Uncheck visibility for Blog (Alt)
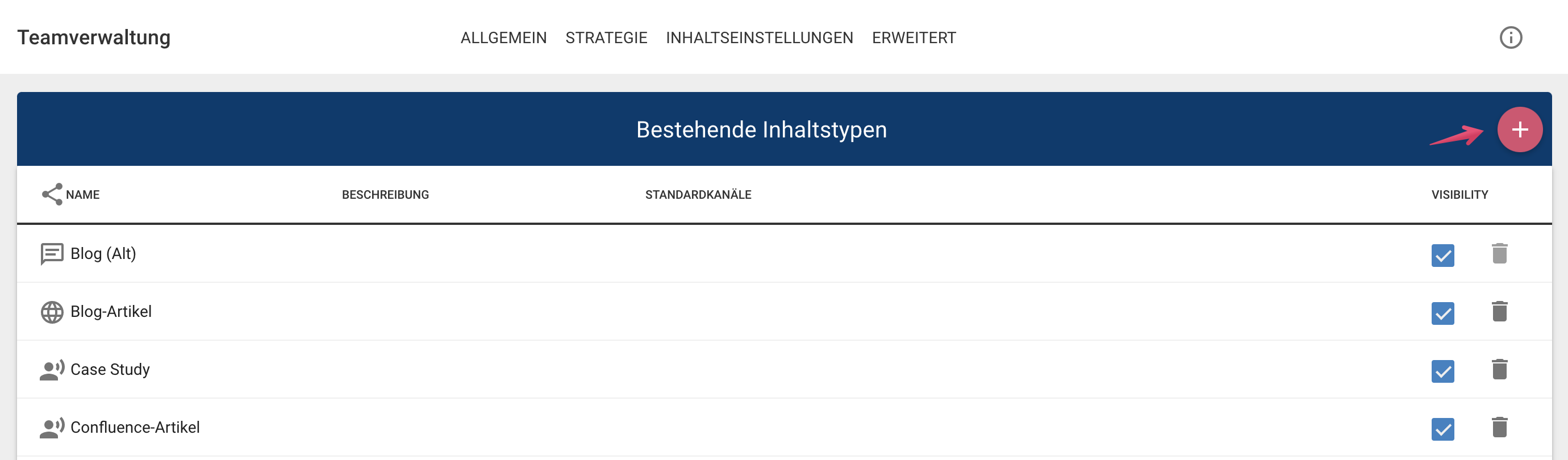The image size is (1568, 460). [x=1442, y=256]
